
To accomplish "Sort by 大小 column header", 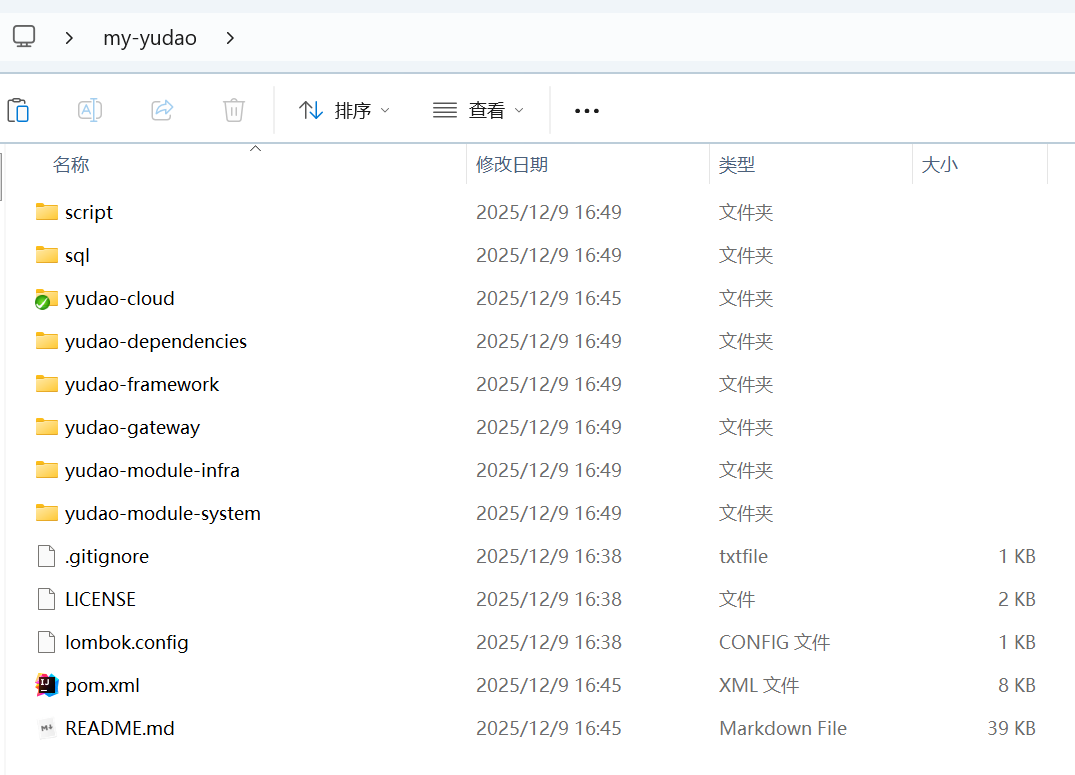I will tap(939, 165).
